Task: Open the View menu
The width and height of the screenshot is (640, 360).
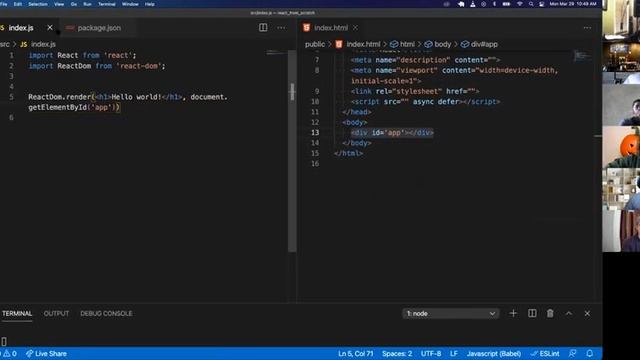Action: 59,4
